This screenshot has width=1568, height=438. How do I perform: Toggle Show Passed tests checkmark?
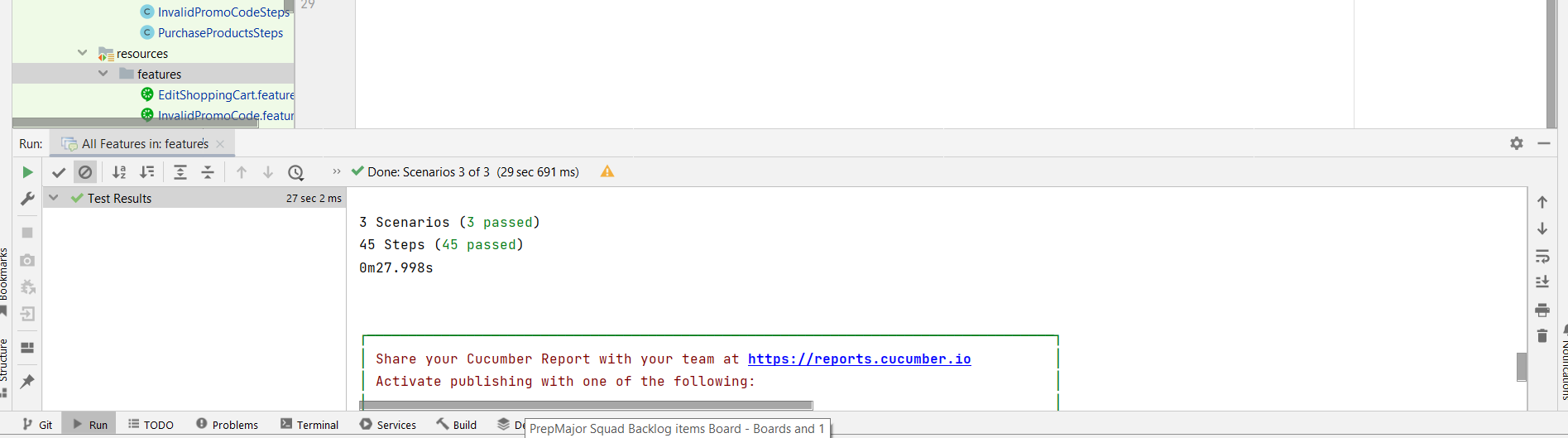[58, 172]
